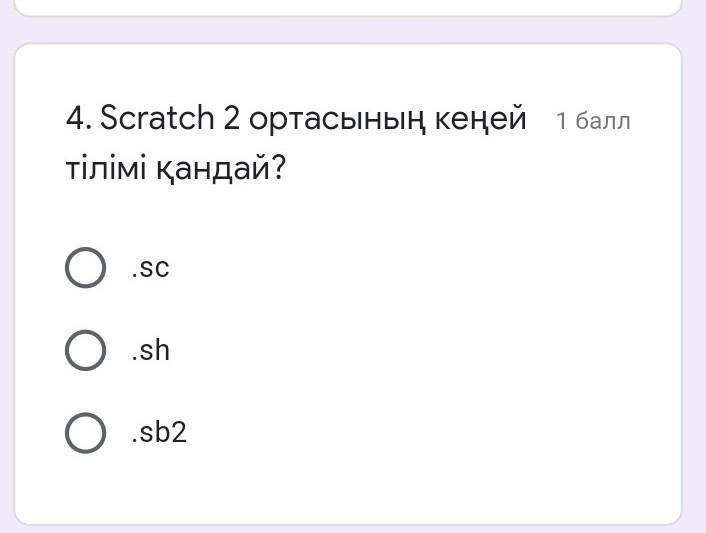Viewport: 706px width, 533px height.
Task: Click the .sb2 option label text
Action: 158,433
